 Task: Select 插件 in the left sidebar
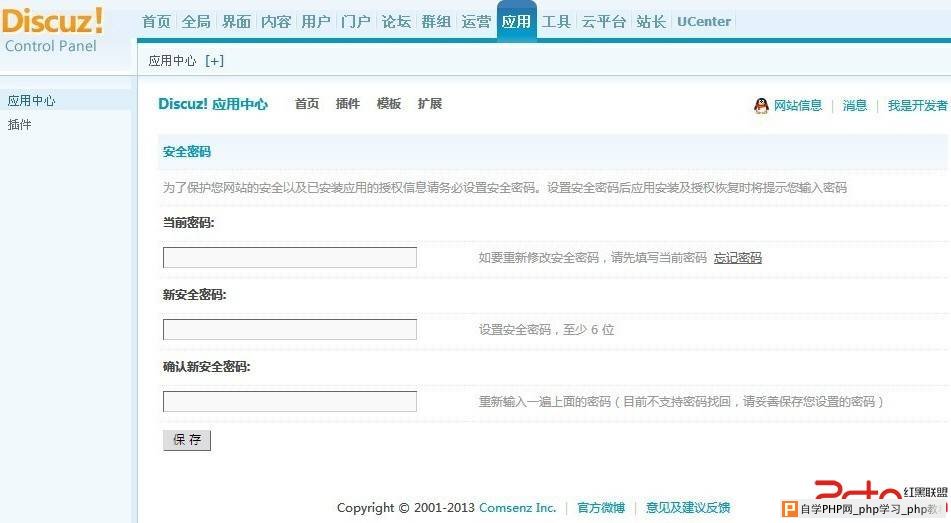point(19,125)
